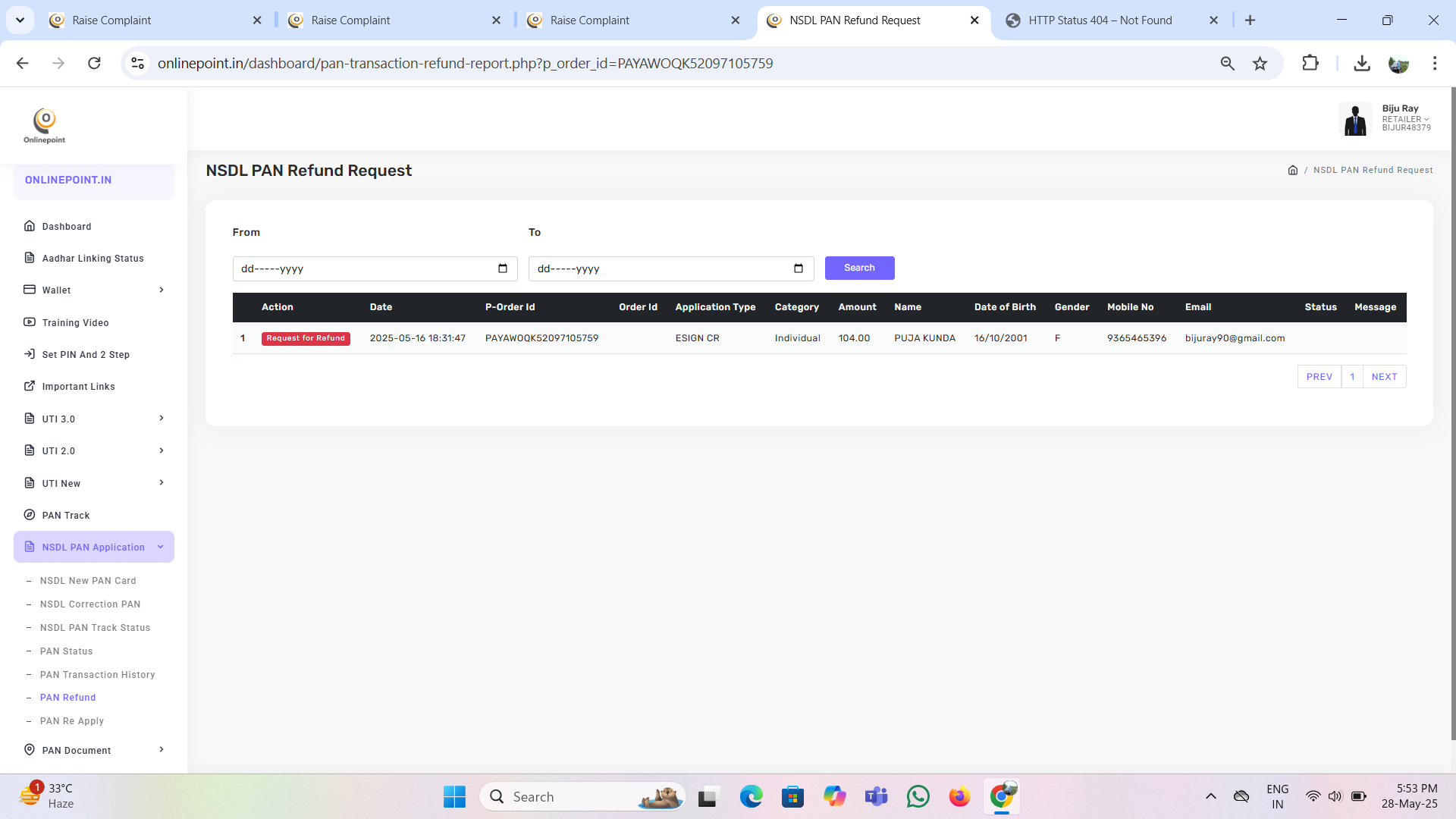Open the Biju Ray profile dropdown
The height and width of the screenshot is (819, 1456).
[1405, 118]
